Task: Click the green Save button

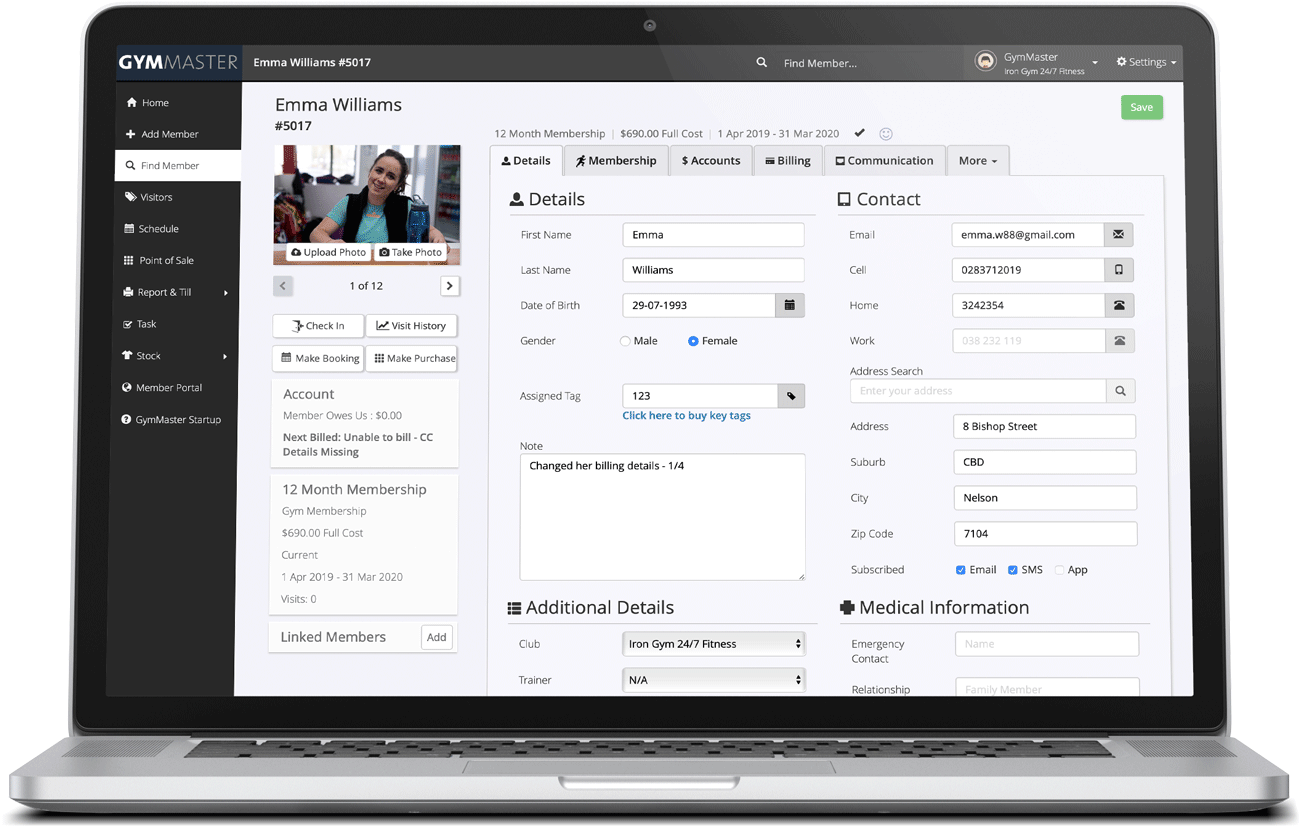Action: [1142, 107]
